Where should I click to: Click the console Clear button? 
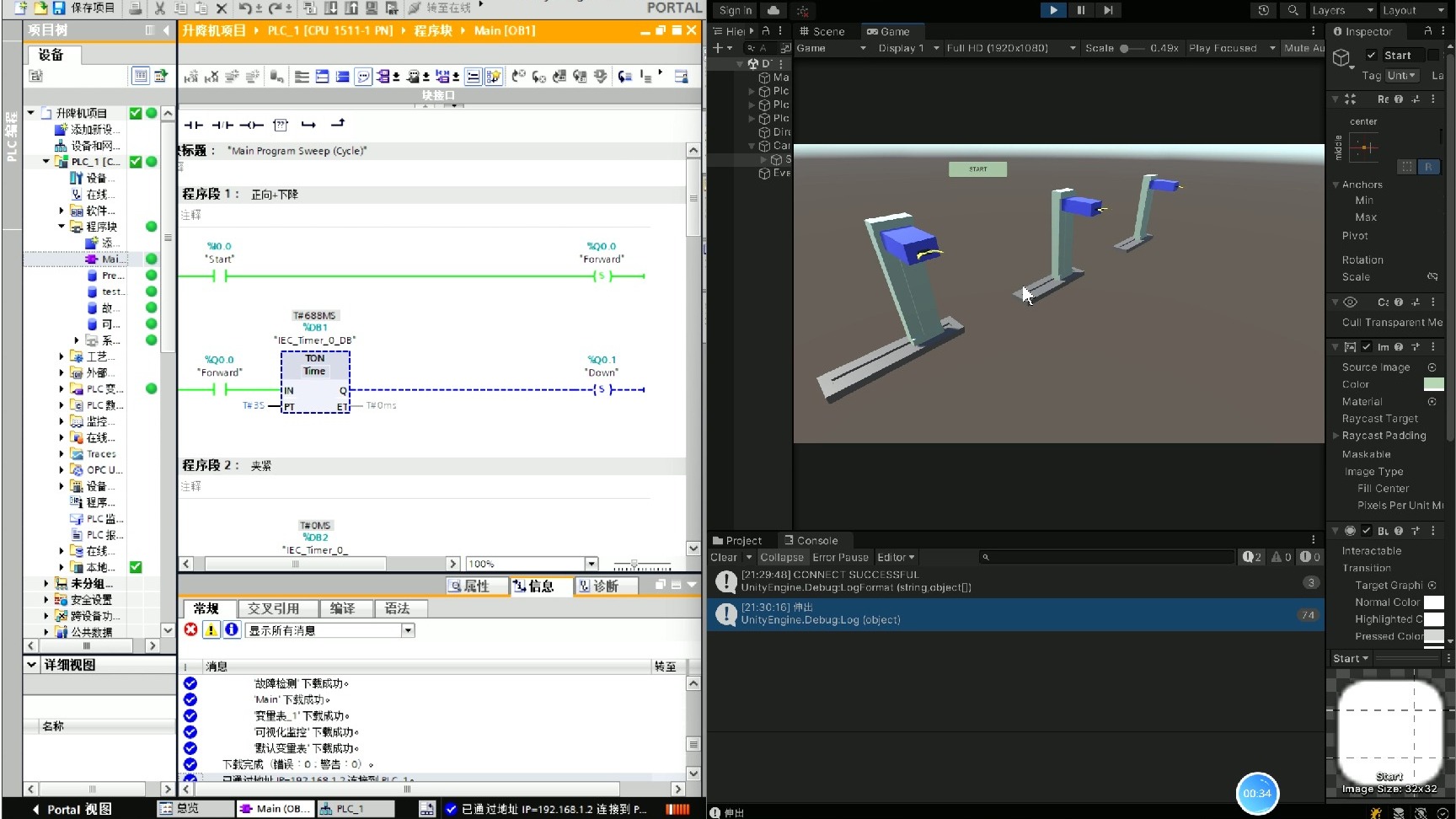point(724,558)
